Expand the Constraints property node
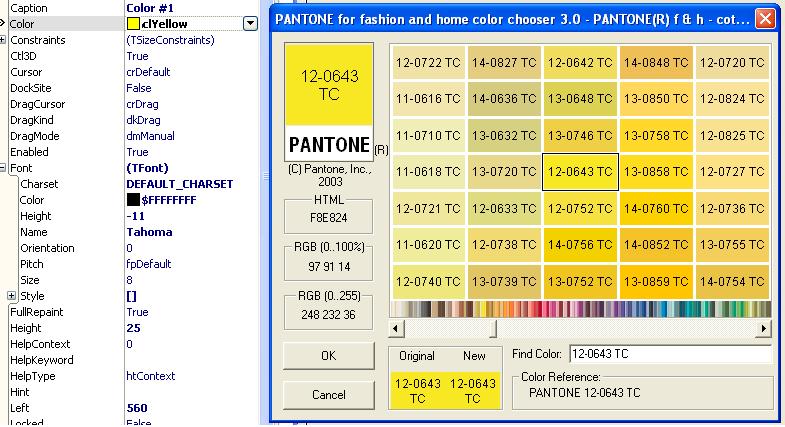Screen dimensions: 785x427 (x=3, y=40)
